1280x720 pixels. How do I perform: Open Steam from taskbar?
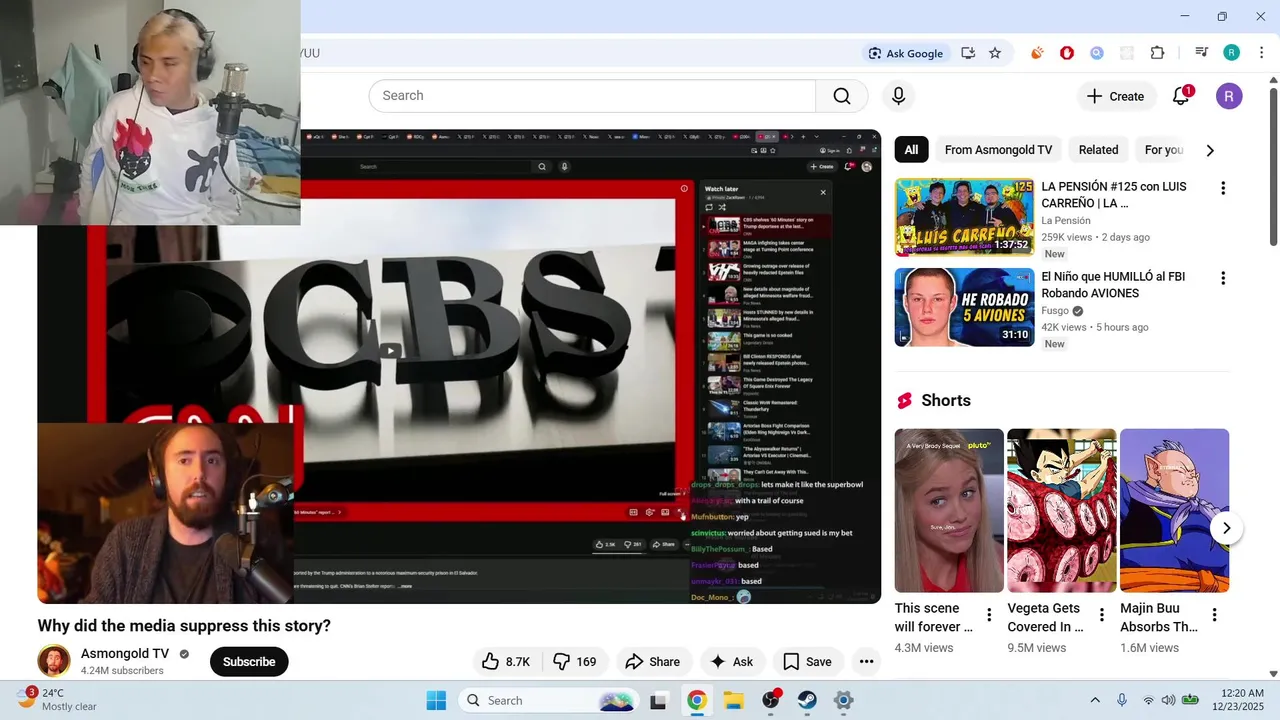tap(807, 701)
